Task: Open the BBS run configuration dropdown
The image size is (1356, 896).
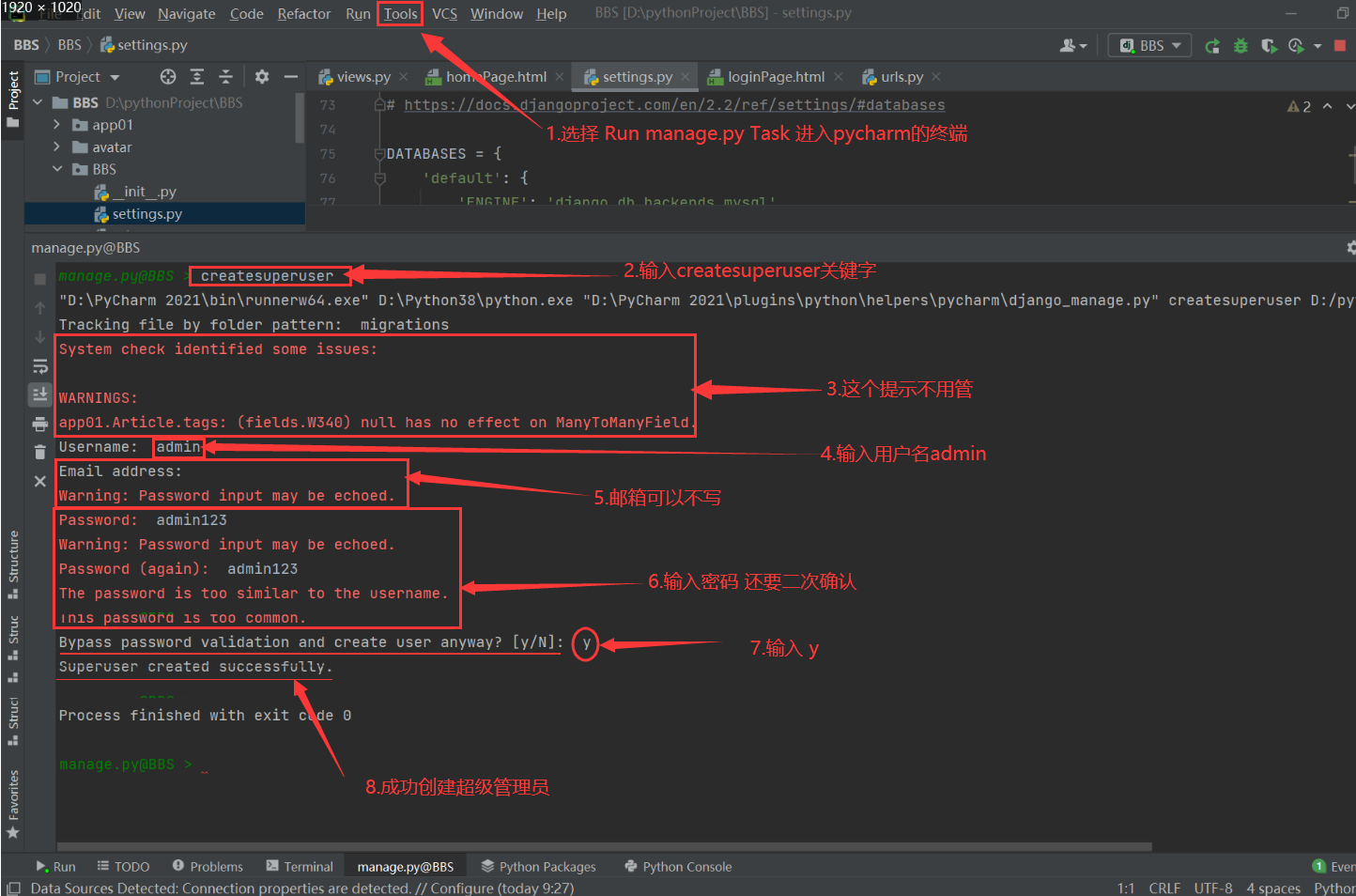Action: pos(1150,45)
